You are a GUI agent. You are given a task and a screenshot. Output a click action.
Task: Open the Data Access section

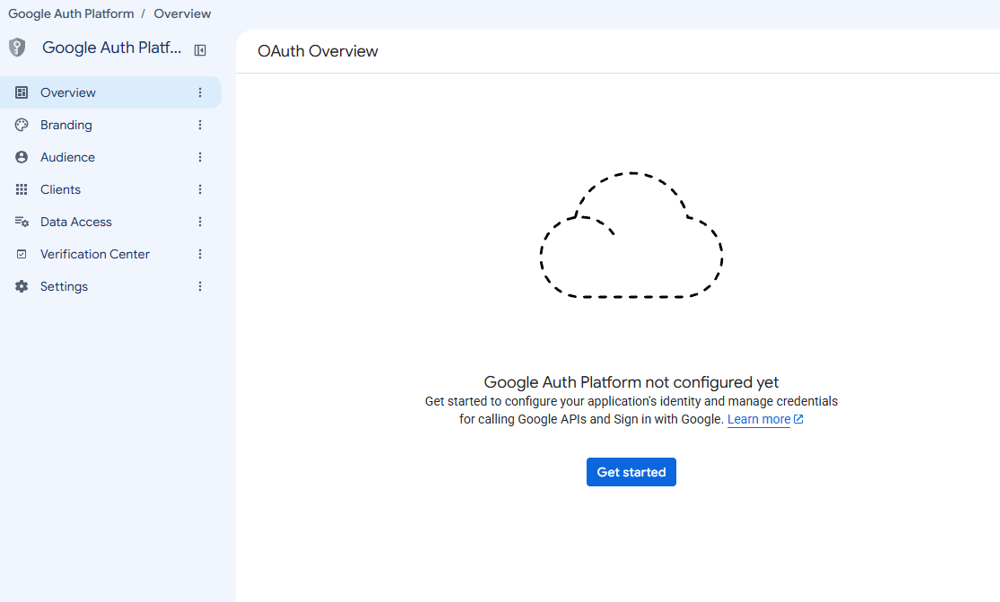click(x=110, y=222)
